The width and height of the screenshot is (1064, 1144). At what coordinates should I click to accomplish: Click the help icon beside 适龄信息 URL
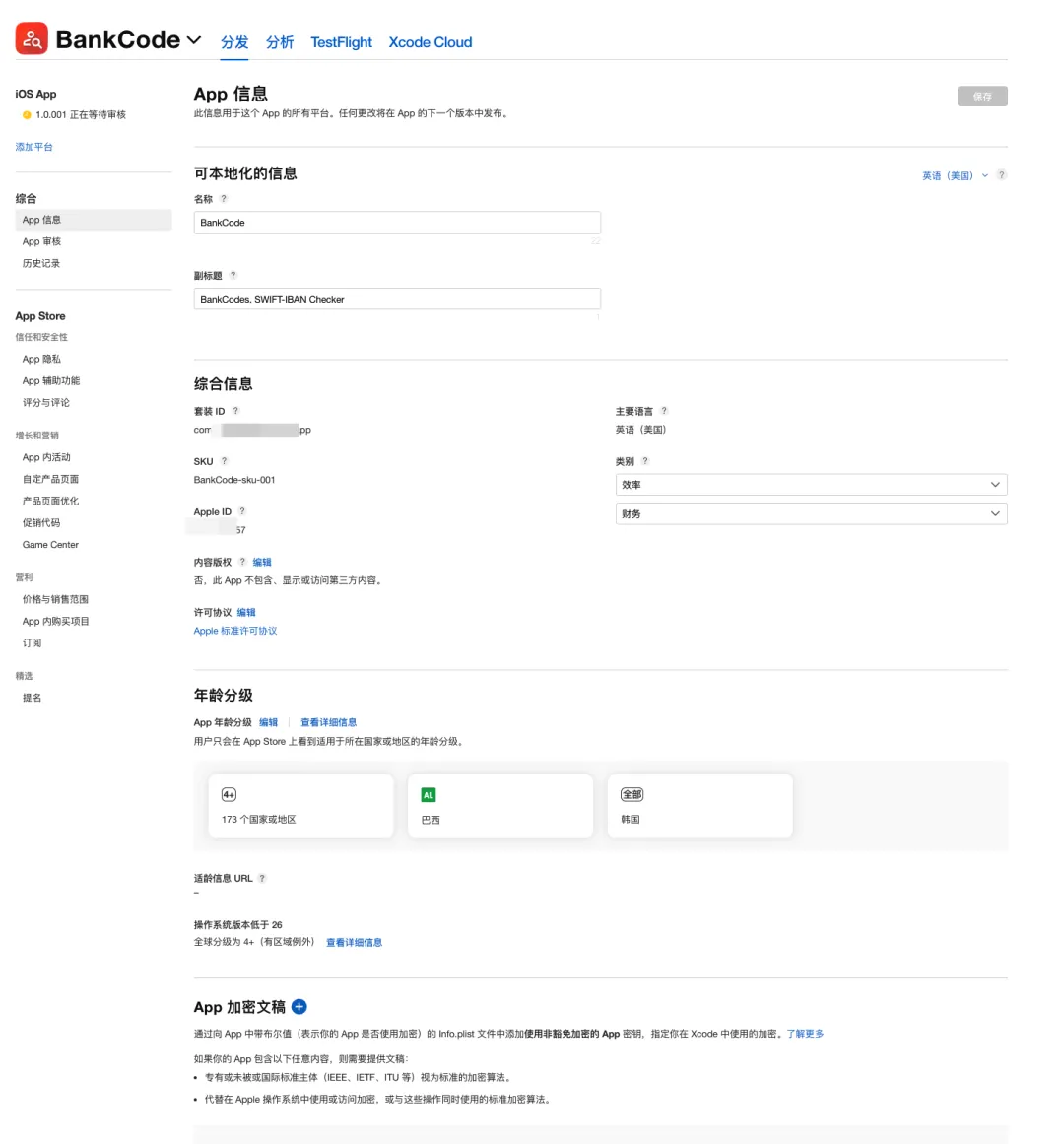pyautogui.click(x=262, y=878)
